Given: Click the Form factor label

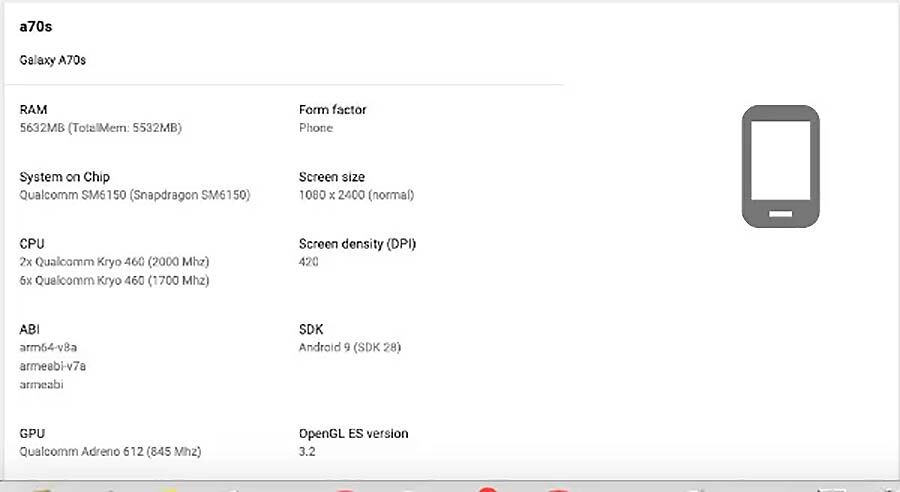Looking at the screenshot, I should (332, 109).
